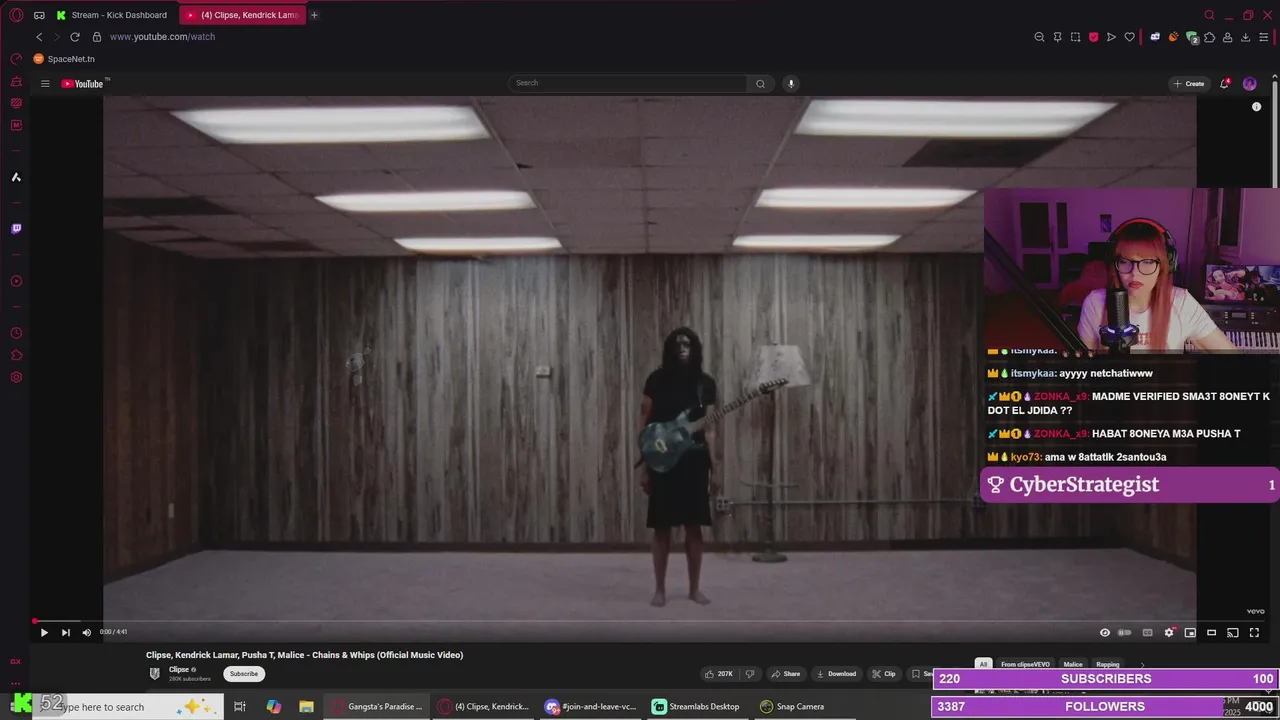Open the Clipse channel name link
The height and width of the screenshot is (720, 1280).
[179, 670]
